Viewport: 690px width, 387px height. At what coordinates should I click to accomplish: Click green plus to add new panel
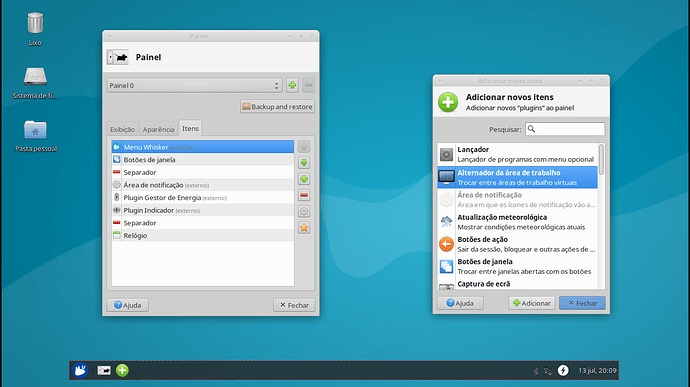click(x=292, y=85)
